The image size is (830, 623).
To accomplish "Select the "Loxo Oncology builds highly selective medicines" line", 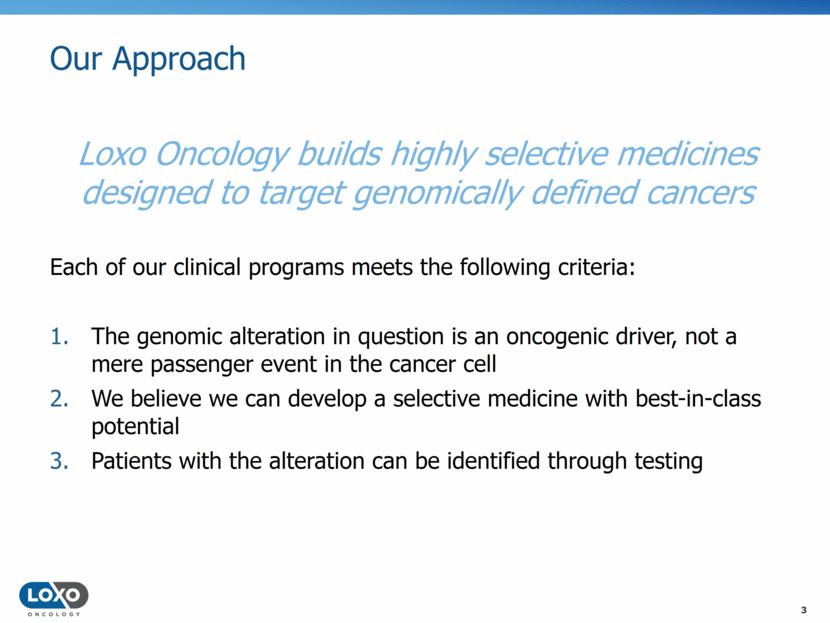I will pyautogui.click(x=417, y=155).
